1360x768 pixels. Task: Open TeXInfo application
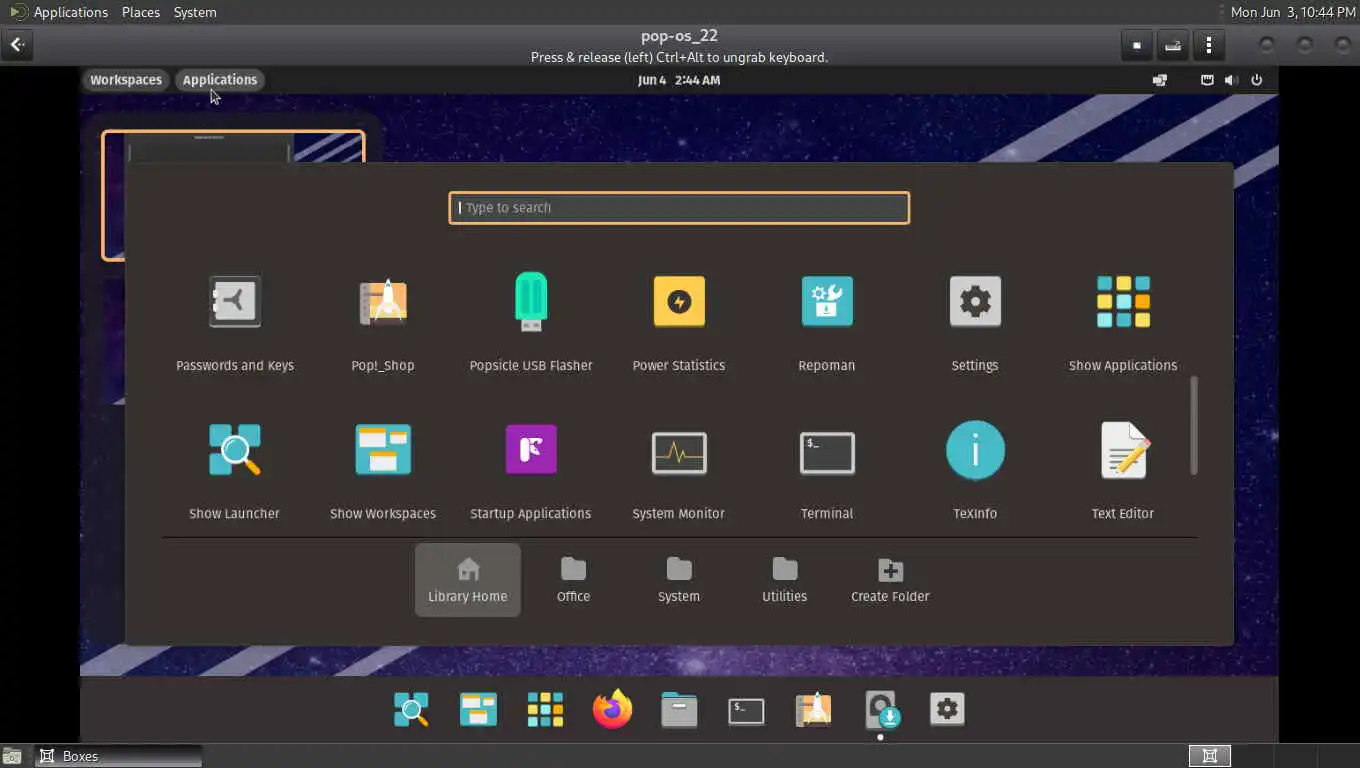pyautogui.click(x=975, y=471)
